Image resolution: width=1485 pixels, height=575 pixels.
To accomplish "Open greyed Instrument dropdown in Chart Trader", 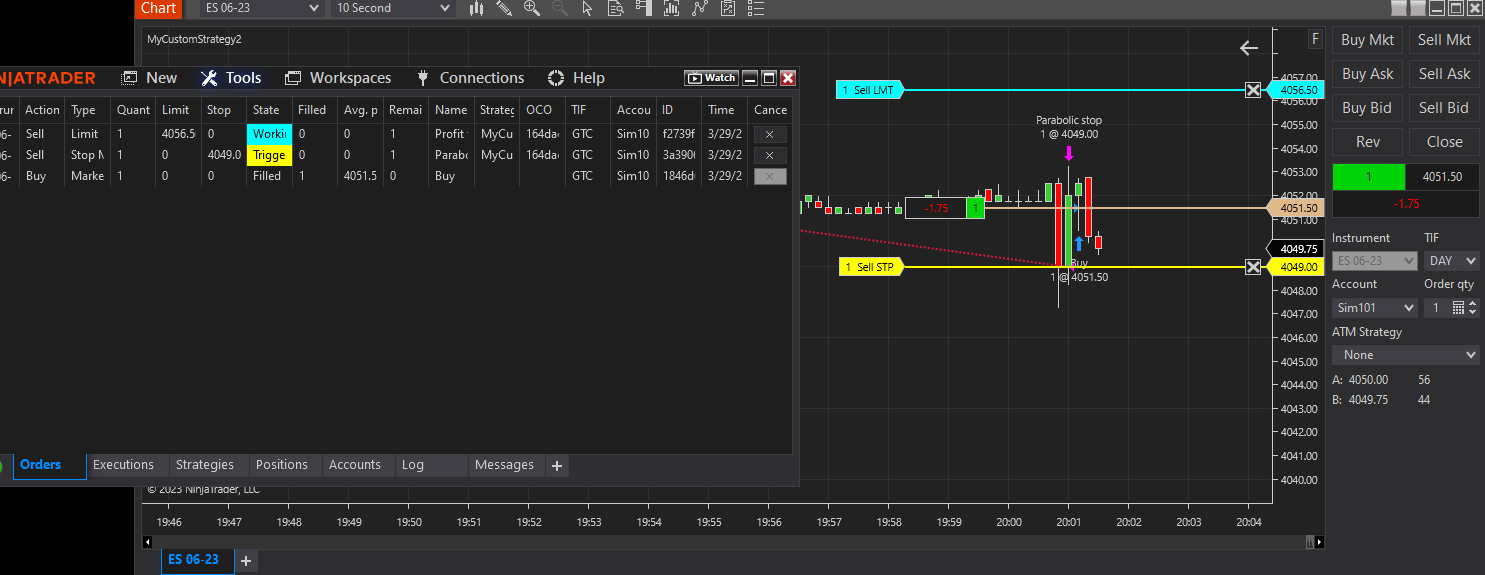I will [x=1374, y=260].
